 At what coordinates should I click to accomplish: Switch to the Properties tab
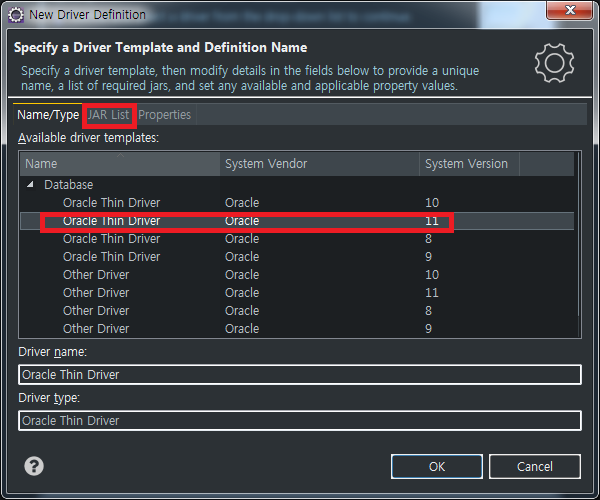[x=165, y=115]
